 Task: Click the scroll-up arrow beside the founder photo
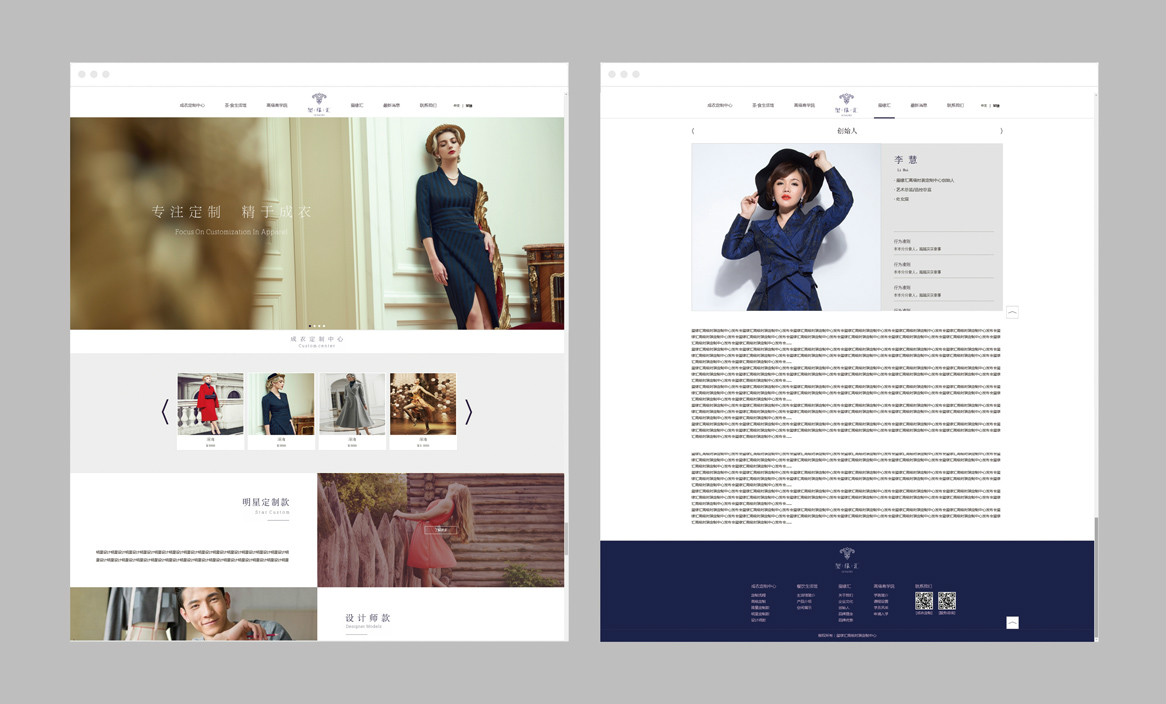coord(1012,312)
